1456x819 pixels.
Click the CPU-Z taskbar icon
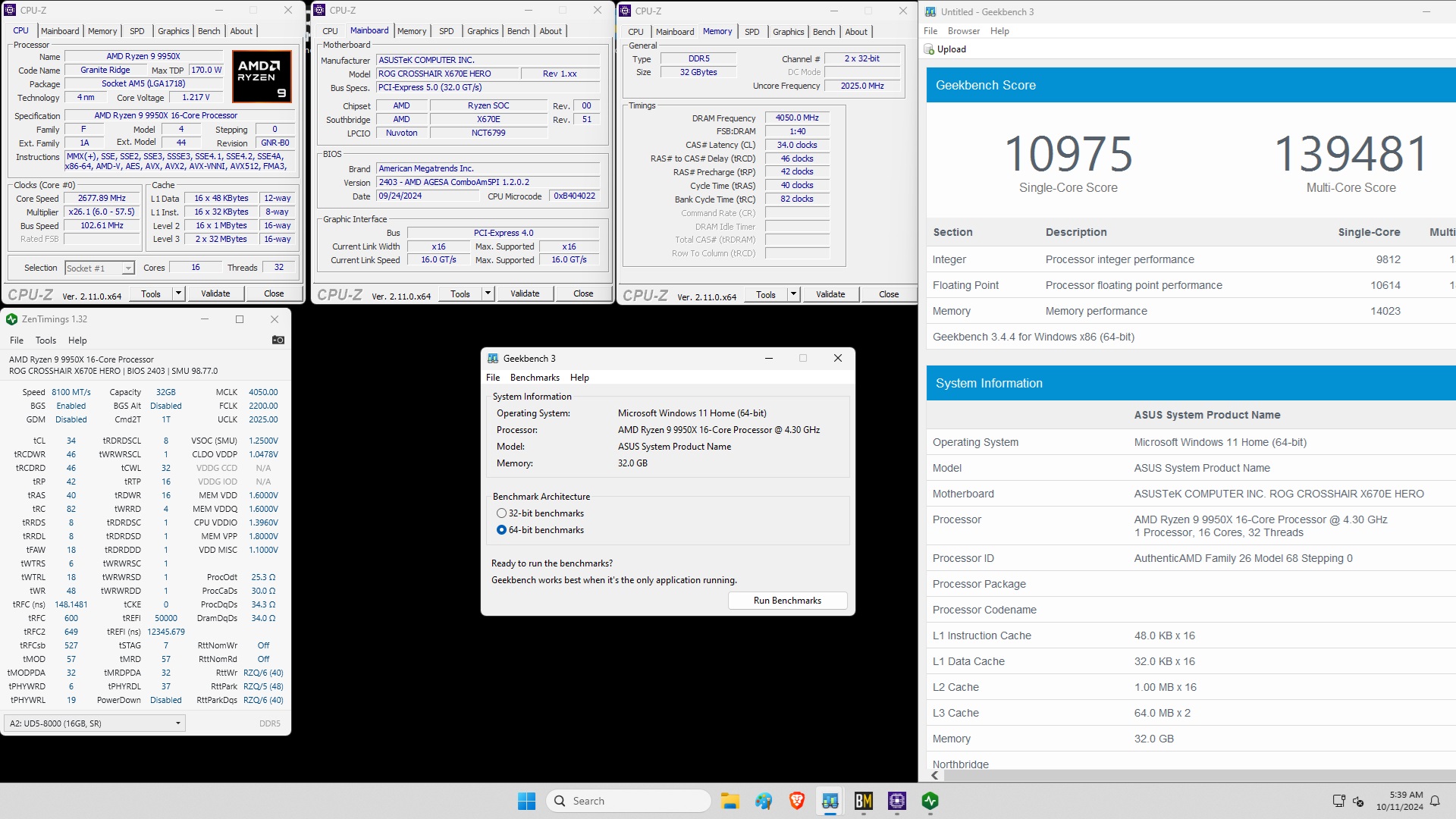(896, 801)
